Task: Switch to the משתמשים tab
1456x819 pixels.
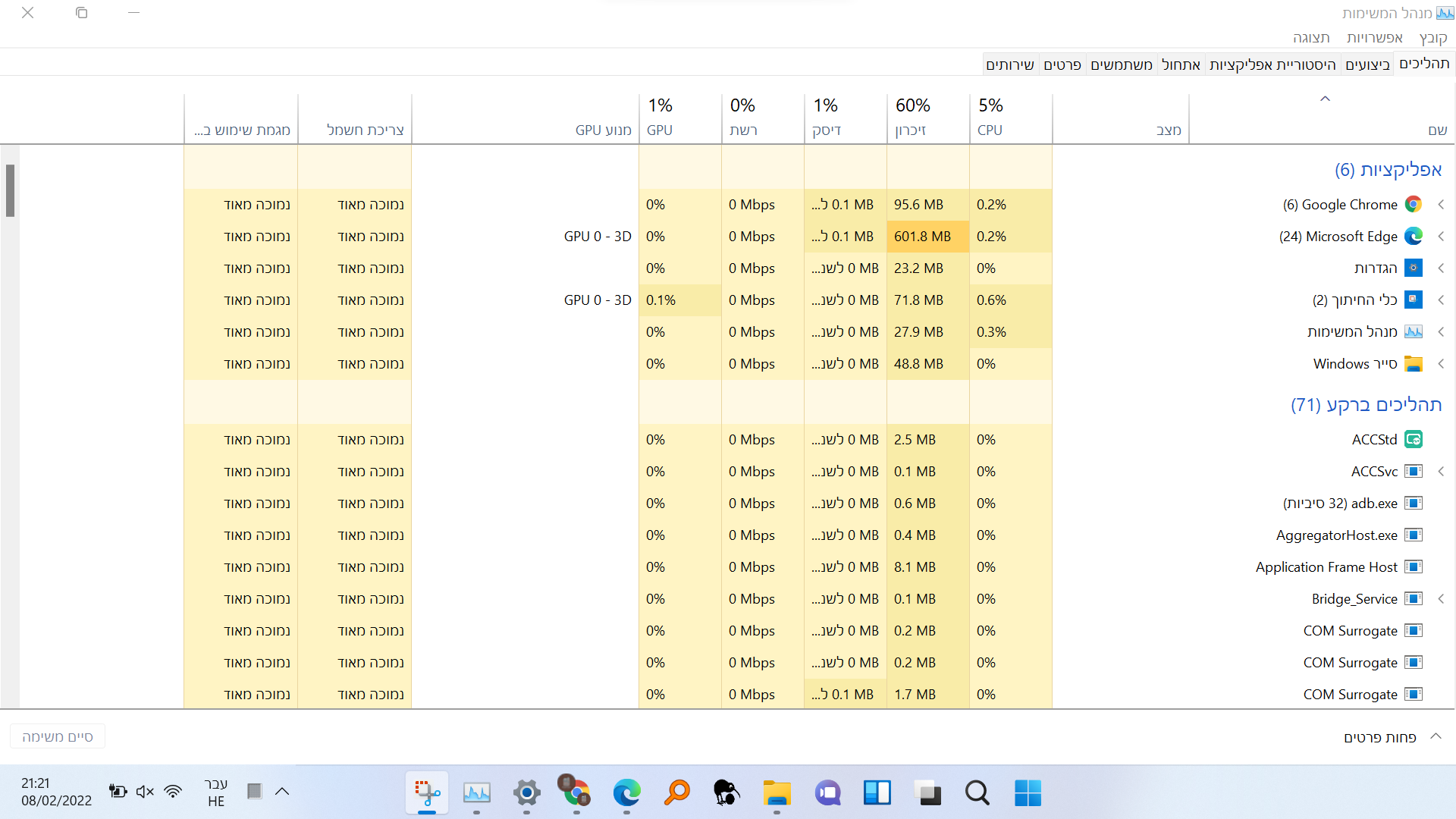Action: tap(1121, 65)
